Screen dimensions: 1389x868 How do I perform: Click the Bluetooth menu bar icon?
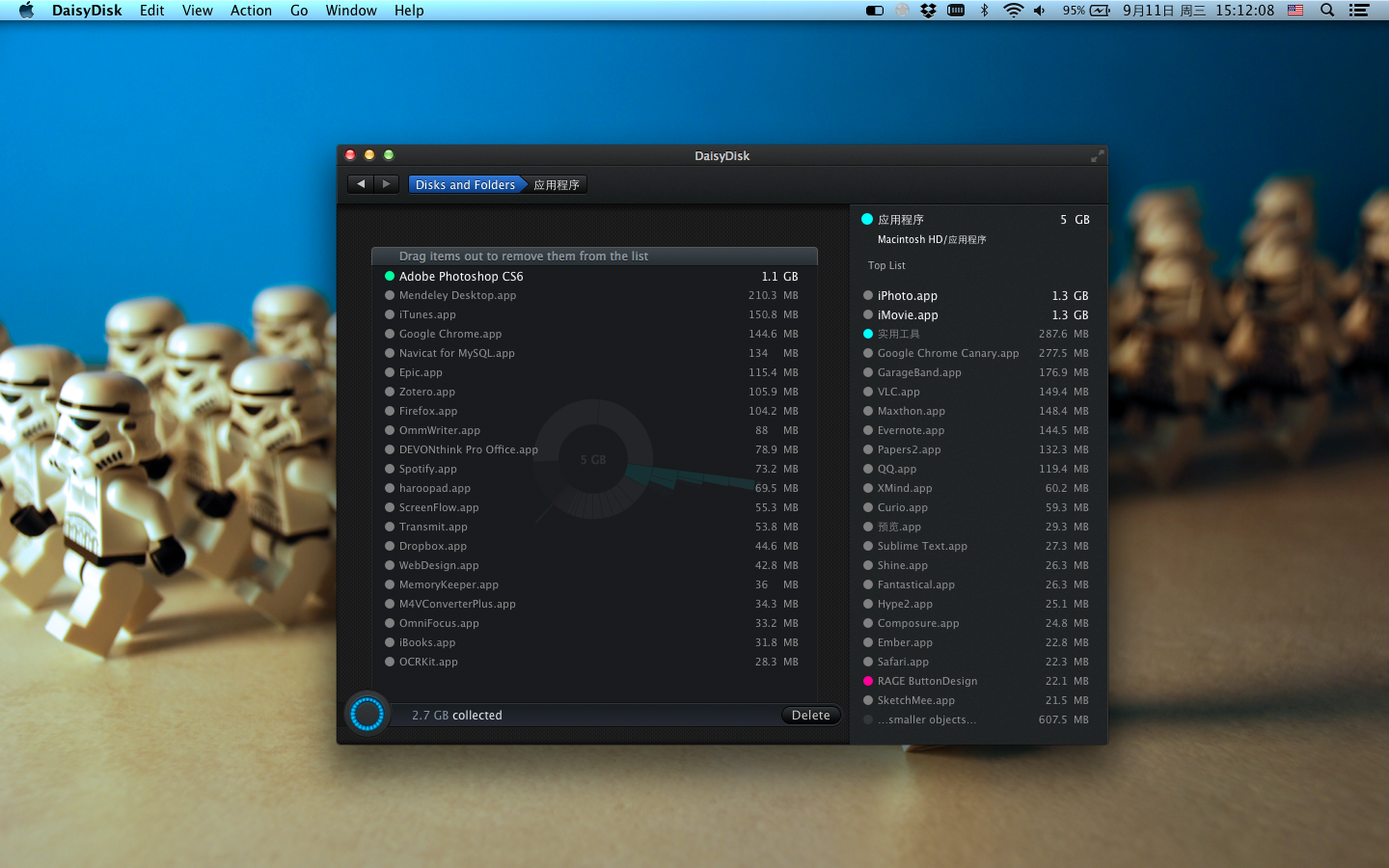(984, 11)
